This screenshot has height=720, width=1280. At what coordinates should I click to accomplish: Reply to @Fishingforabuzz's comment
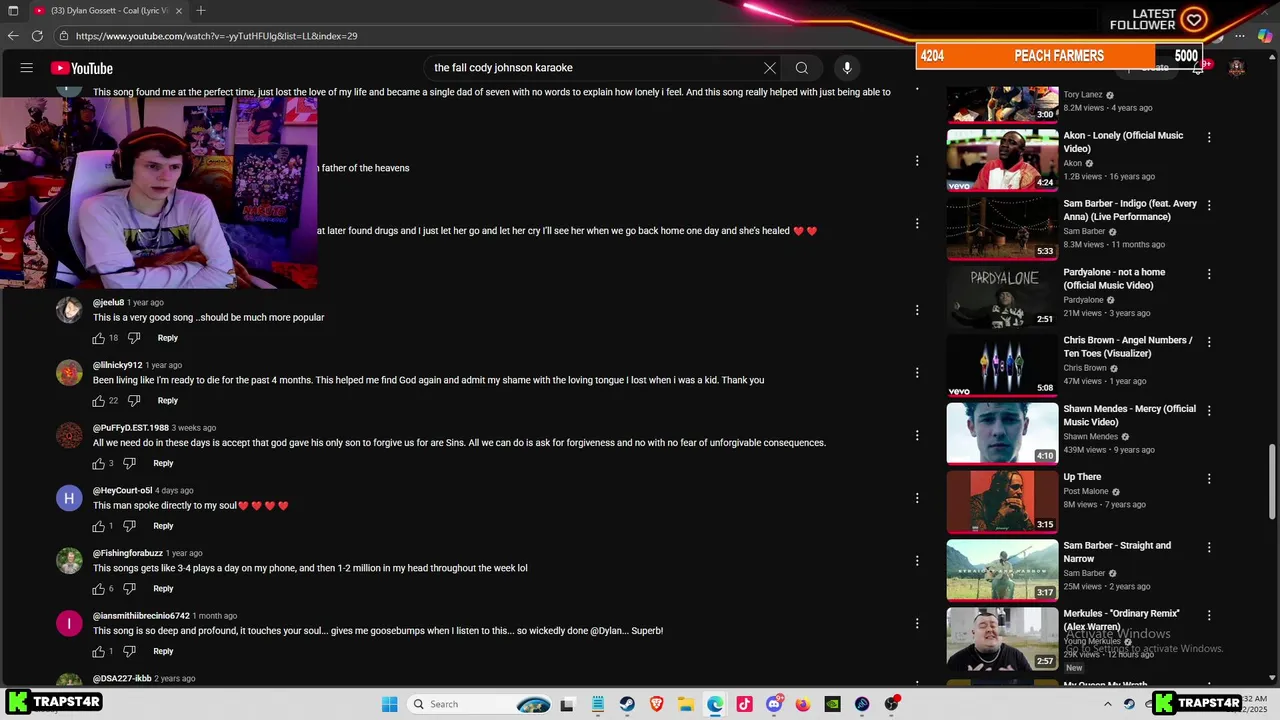[163, 589]
